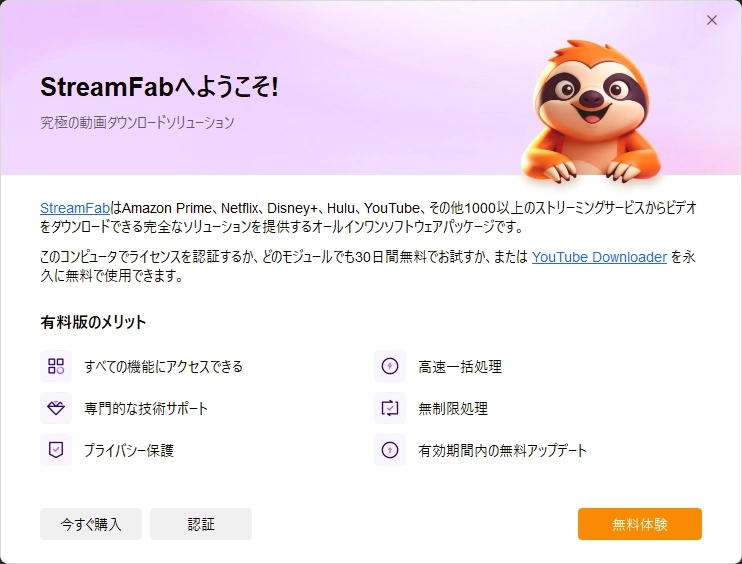Click the StreamFabへようこそ! heading
This screenshot has width=742, height=564.
(x=159, y=87)
